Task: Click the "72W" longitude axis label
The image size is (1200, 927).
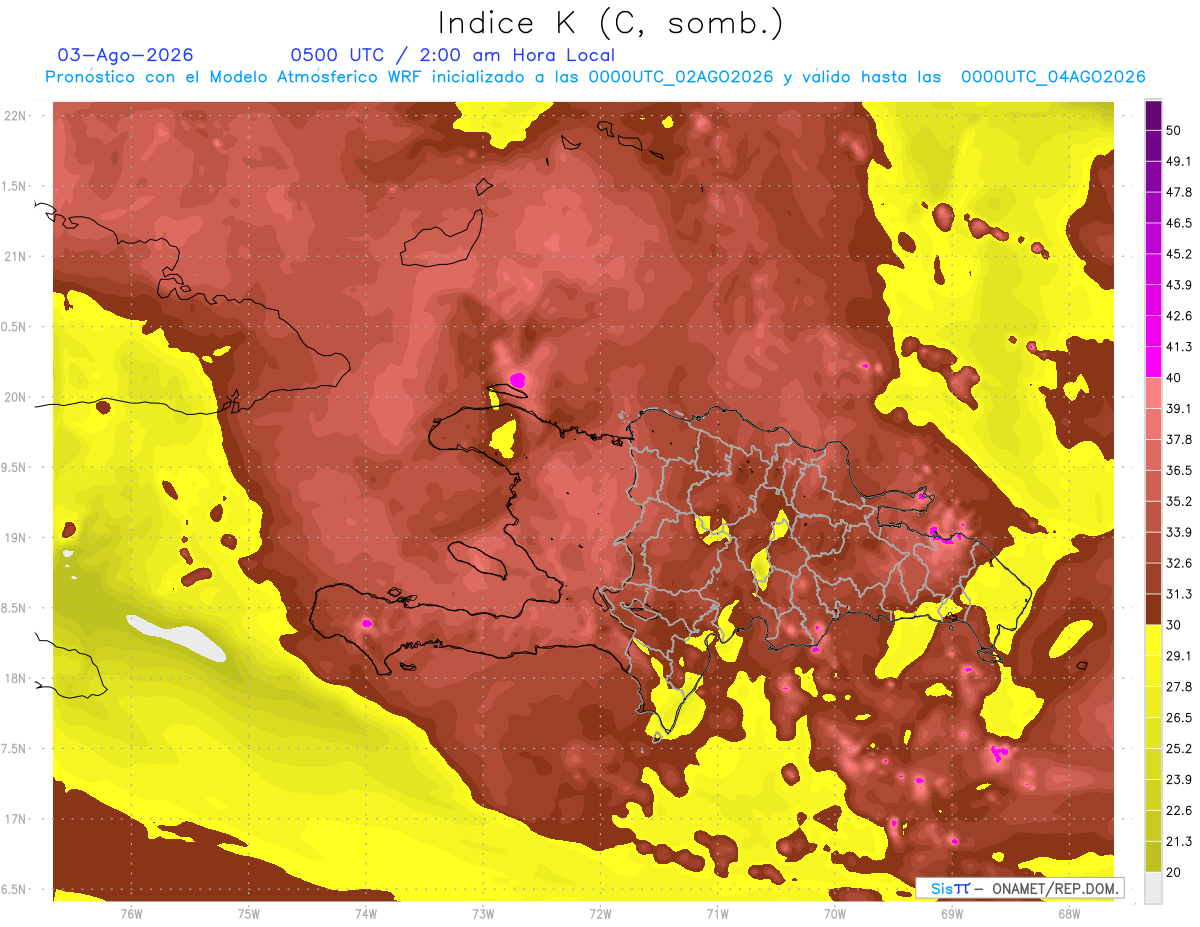Action: [600, 914]
